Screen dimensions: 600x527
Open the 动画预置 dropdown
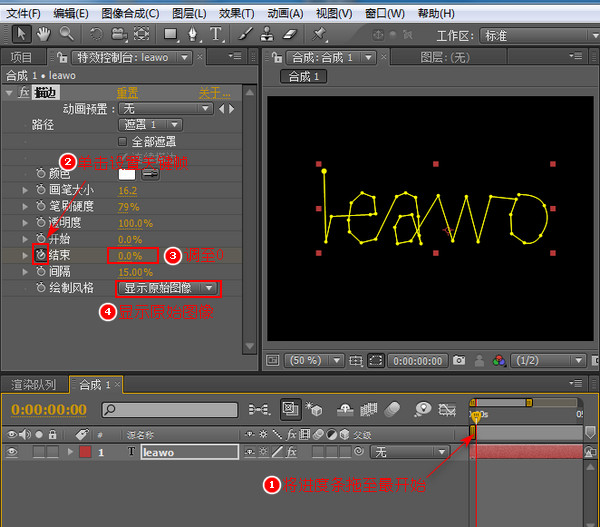pos(165,109)
